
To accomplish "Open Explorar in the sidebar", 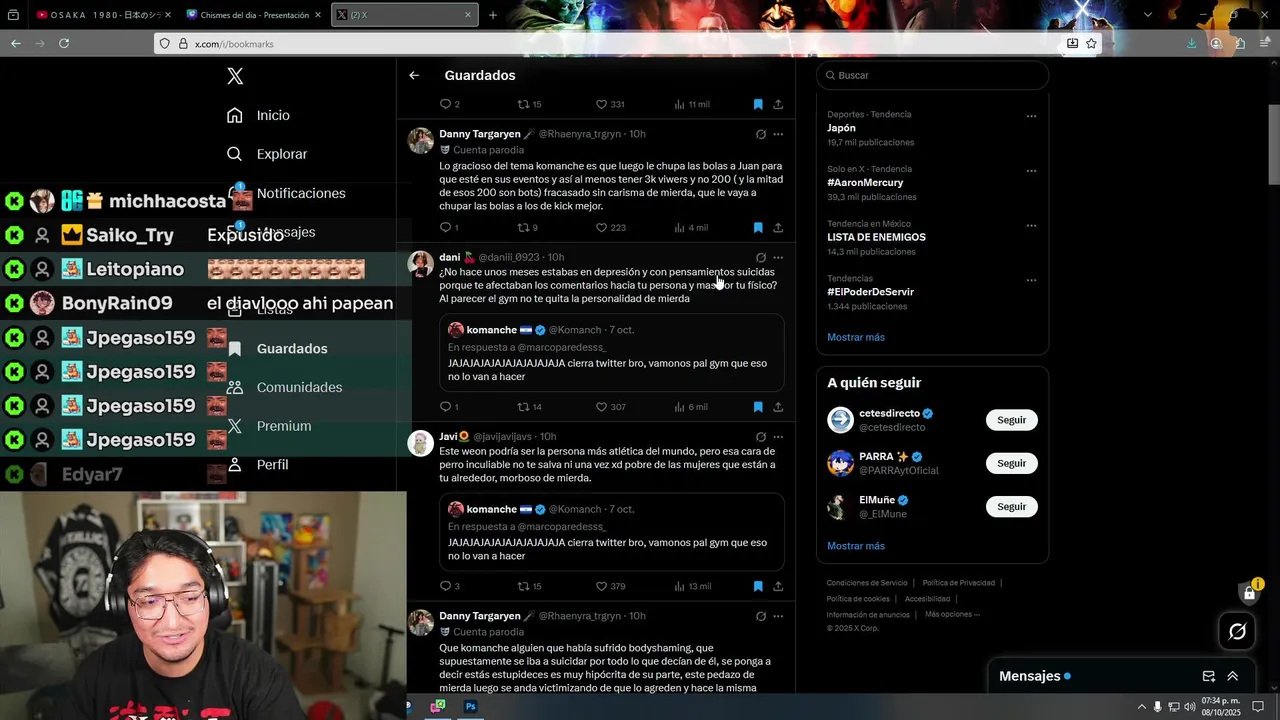I will tap(266, 154).
